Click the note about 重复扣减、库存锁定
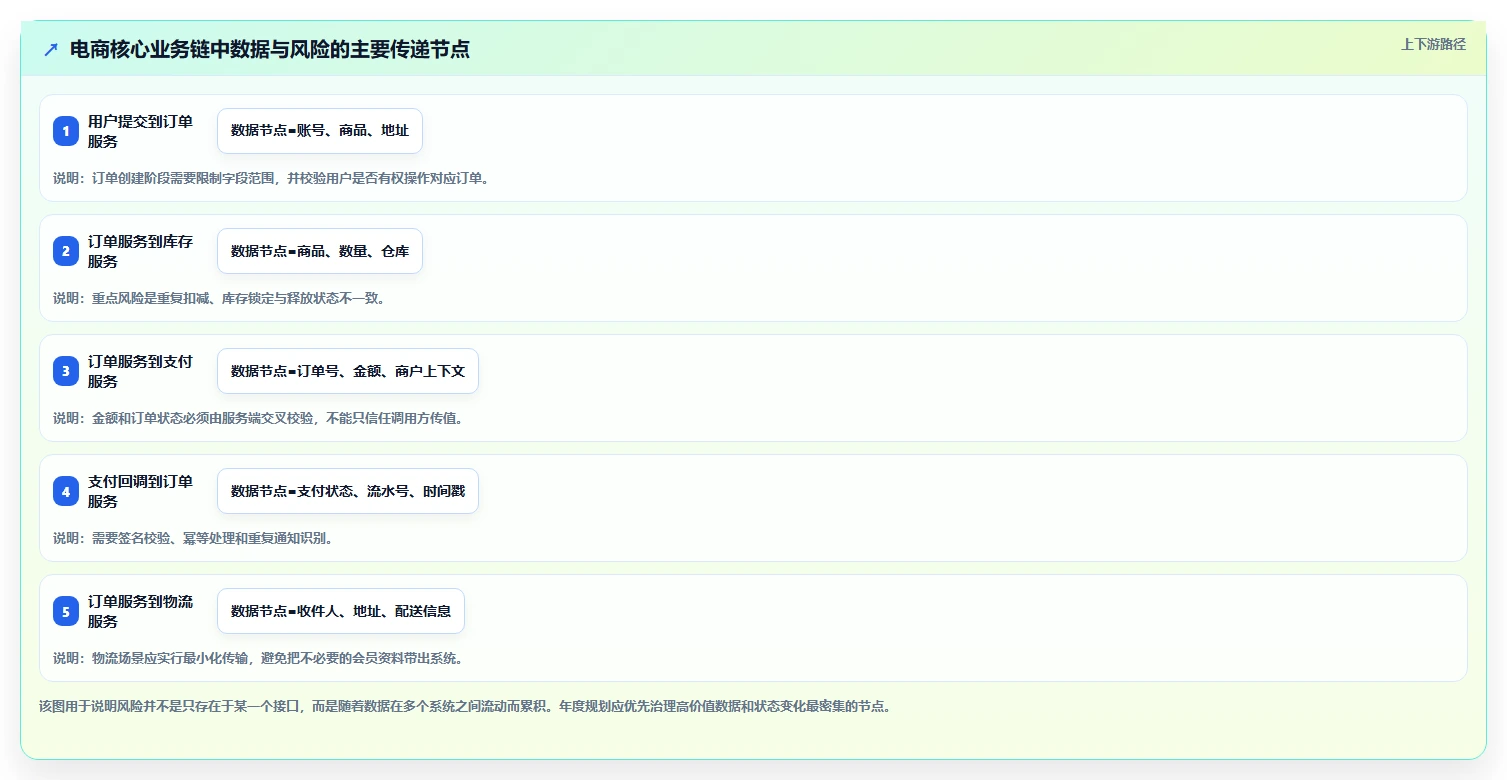 pos(219,298)
